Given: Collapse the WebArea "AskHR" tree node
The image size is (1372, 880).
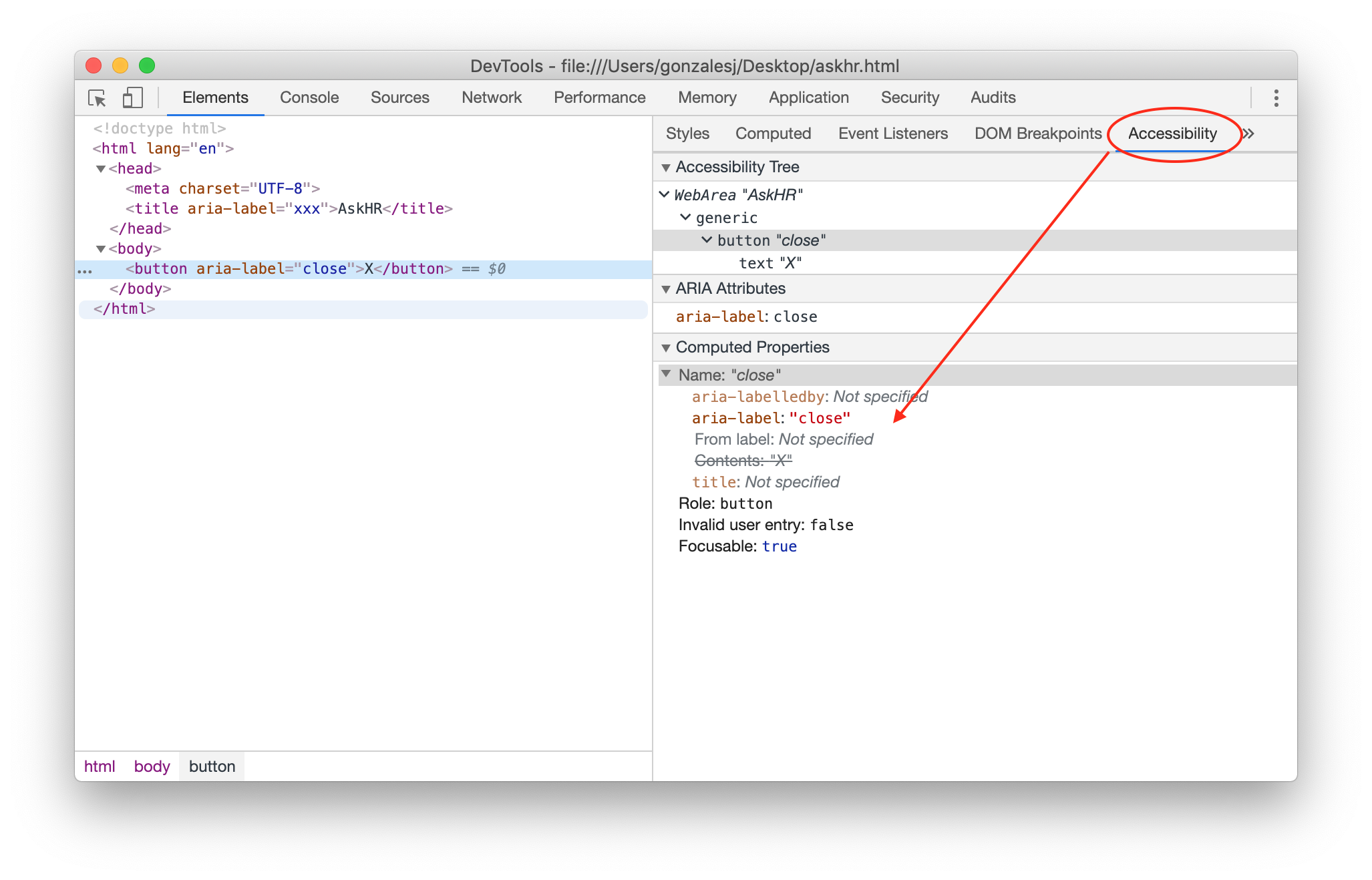Looking at the screenshot, I should pos(664,194).
